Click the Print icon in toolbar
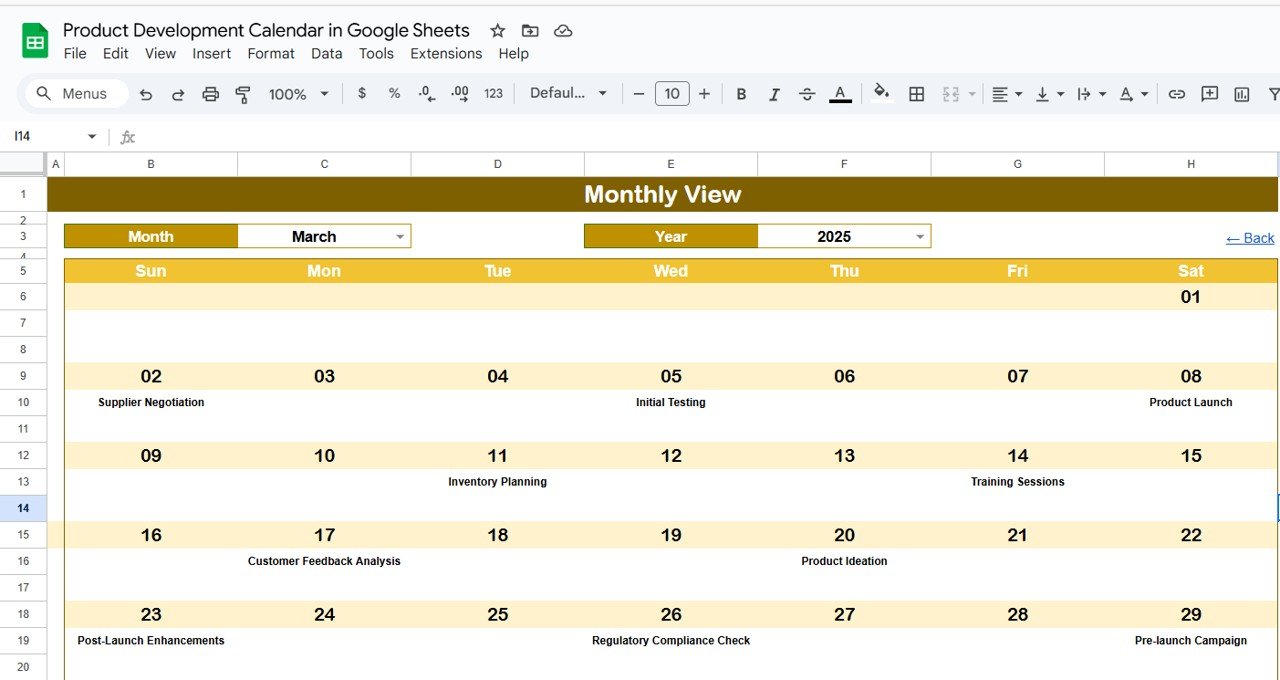Viewport: 1280px width, 680px height. pos(210,94)
